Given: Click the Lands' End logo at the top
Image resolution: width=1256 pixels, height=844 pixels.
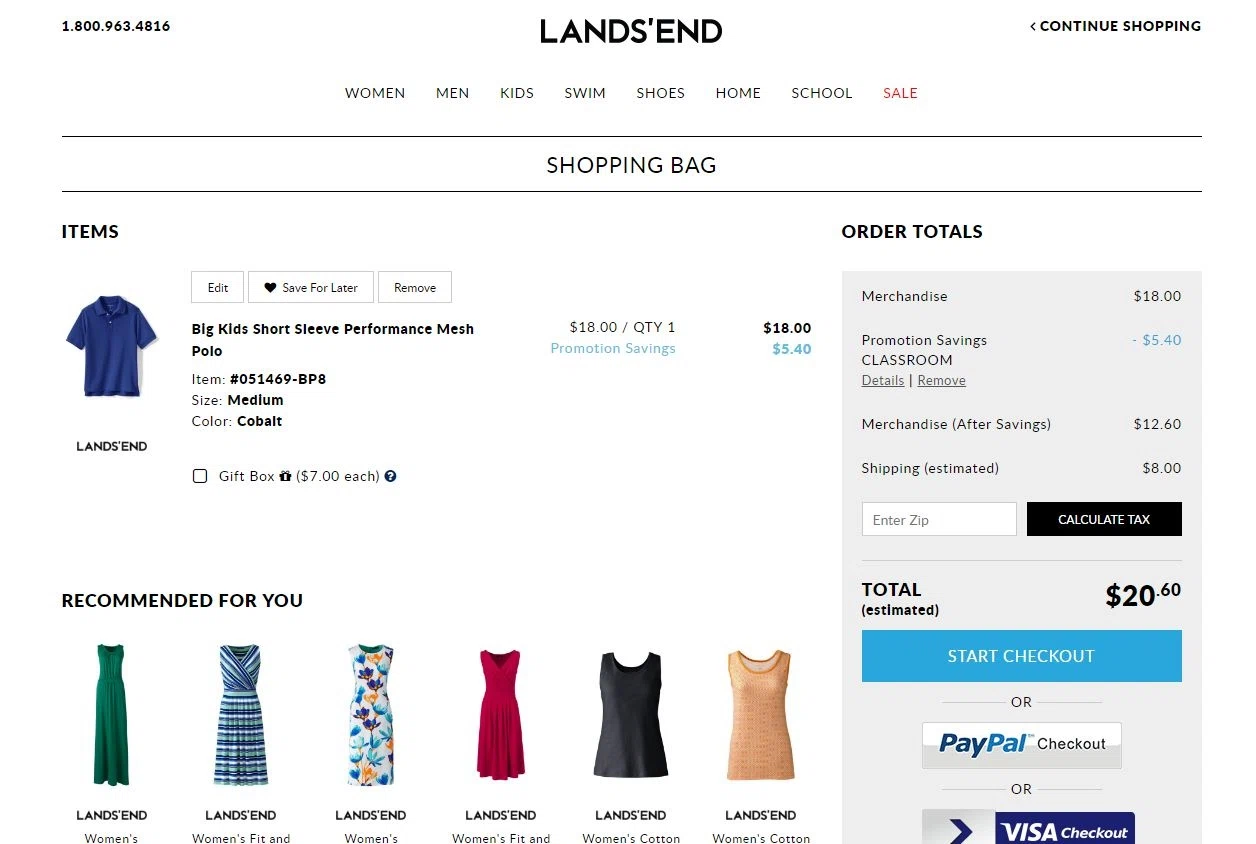Looking at the screenshot, I should (631, 31).
